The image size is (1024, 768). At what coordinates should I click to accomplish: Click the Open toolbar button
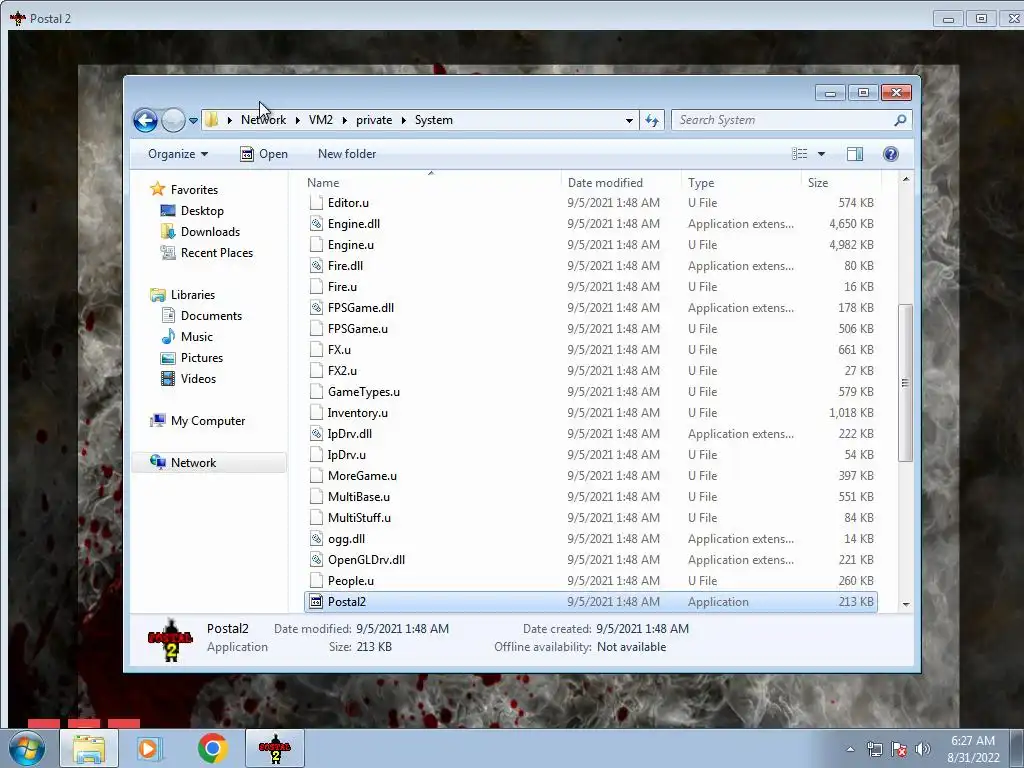[264, 154]
